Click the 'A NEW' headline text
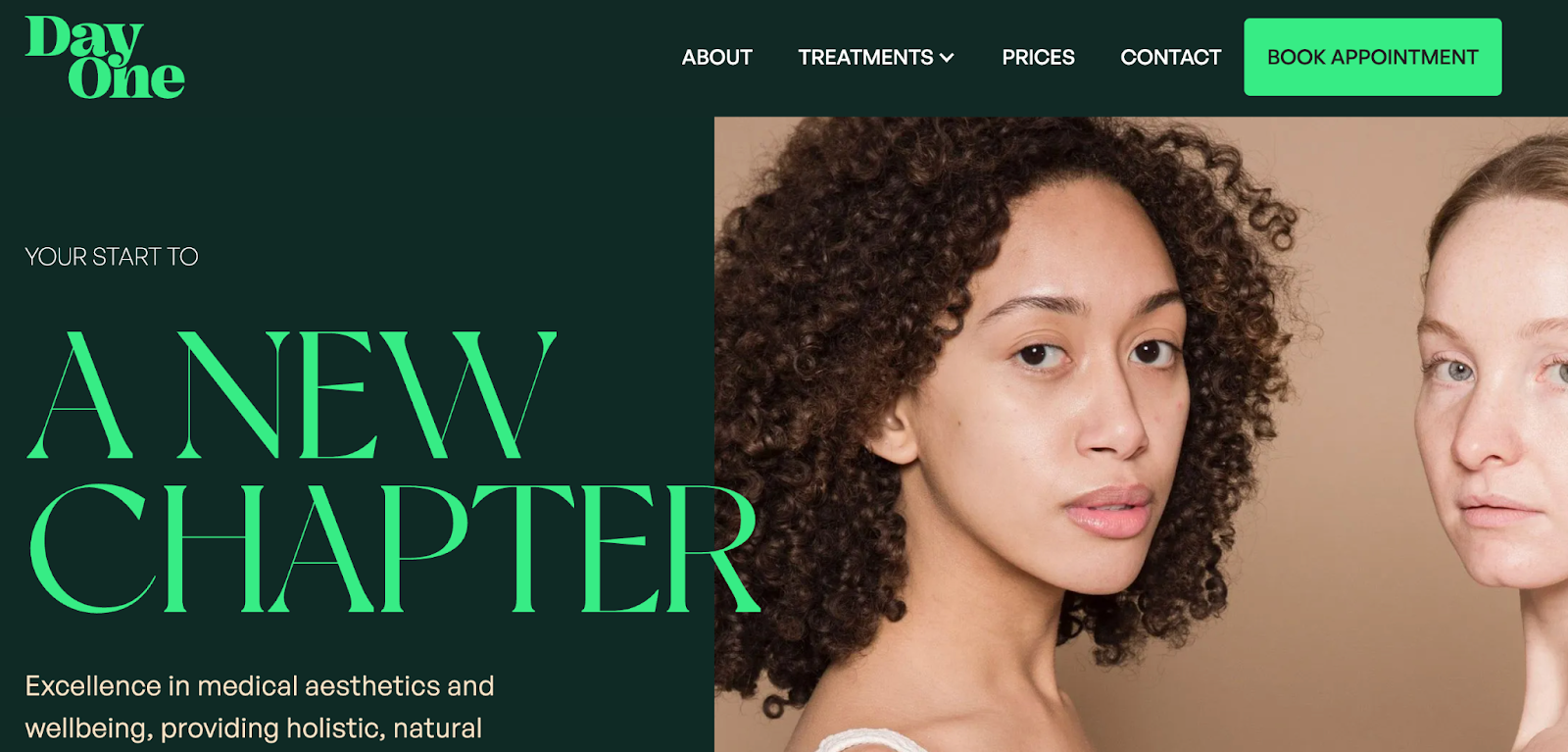 (292, 394)
